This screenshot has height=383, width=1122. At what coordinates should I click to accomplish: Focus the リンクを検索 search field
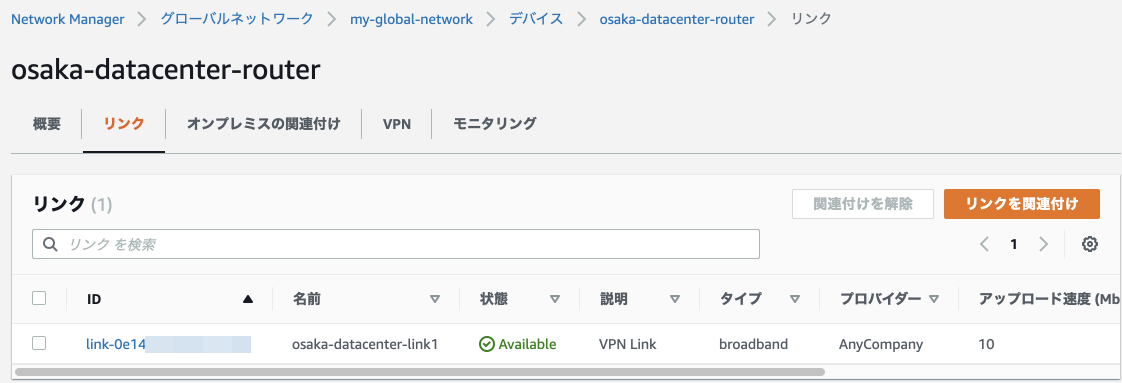click(x=396, y=244)
